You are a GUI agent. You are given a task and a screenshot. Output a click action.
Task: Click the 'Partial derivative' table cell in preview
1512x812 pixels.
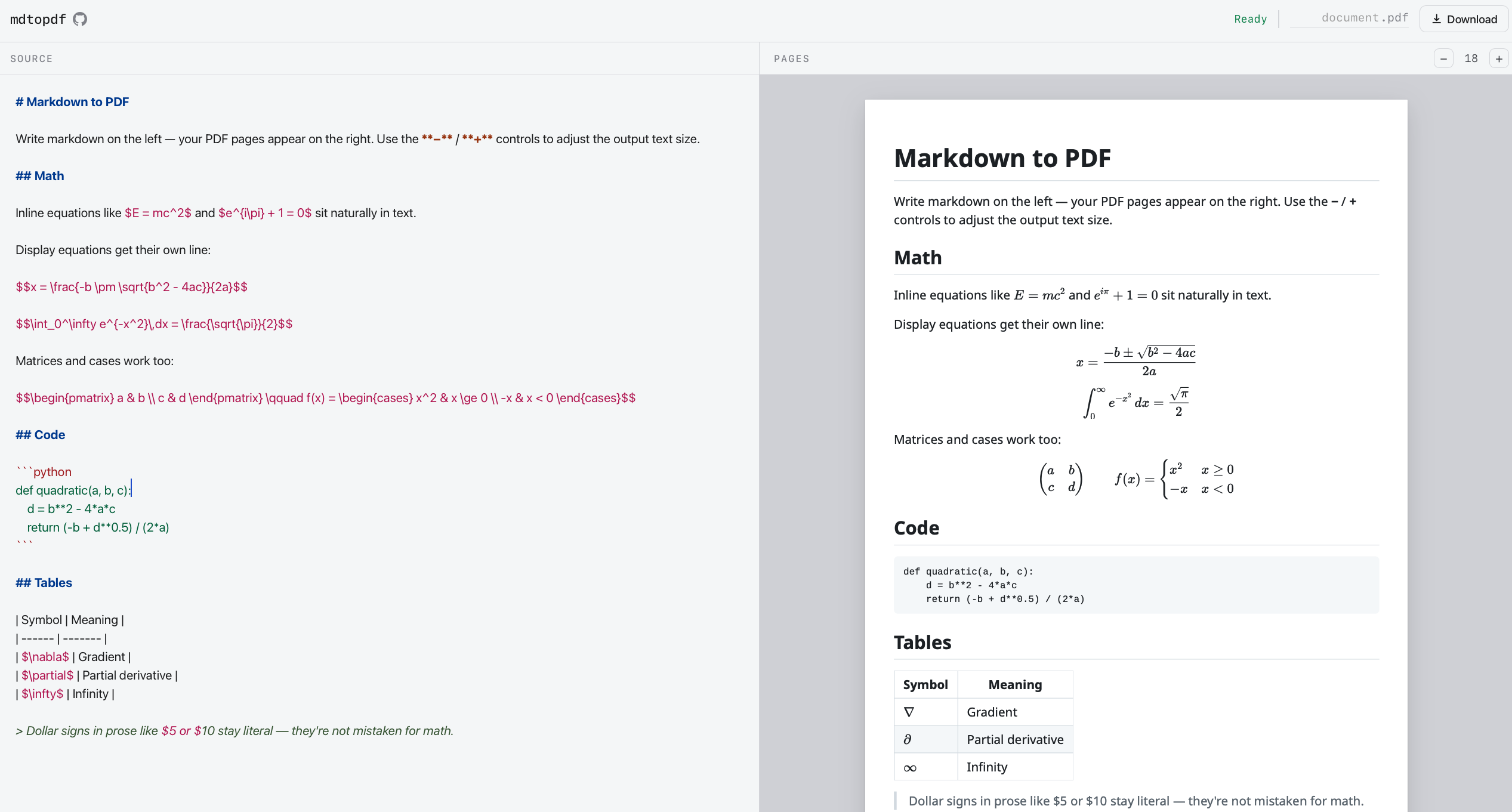(x=1015, y=739)
